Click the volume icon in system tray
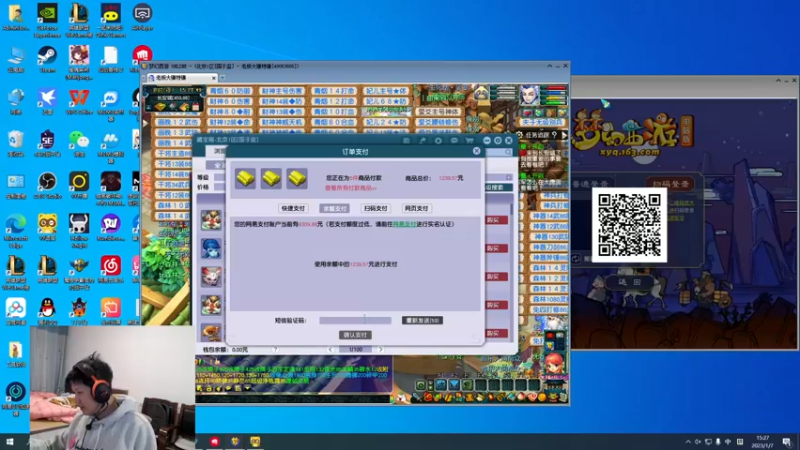 [698, 442]
